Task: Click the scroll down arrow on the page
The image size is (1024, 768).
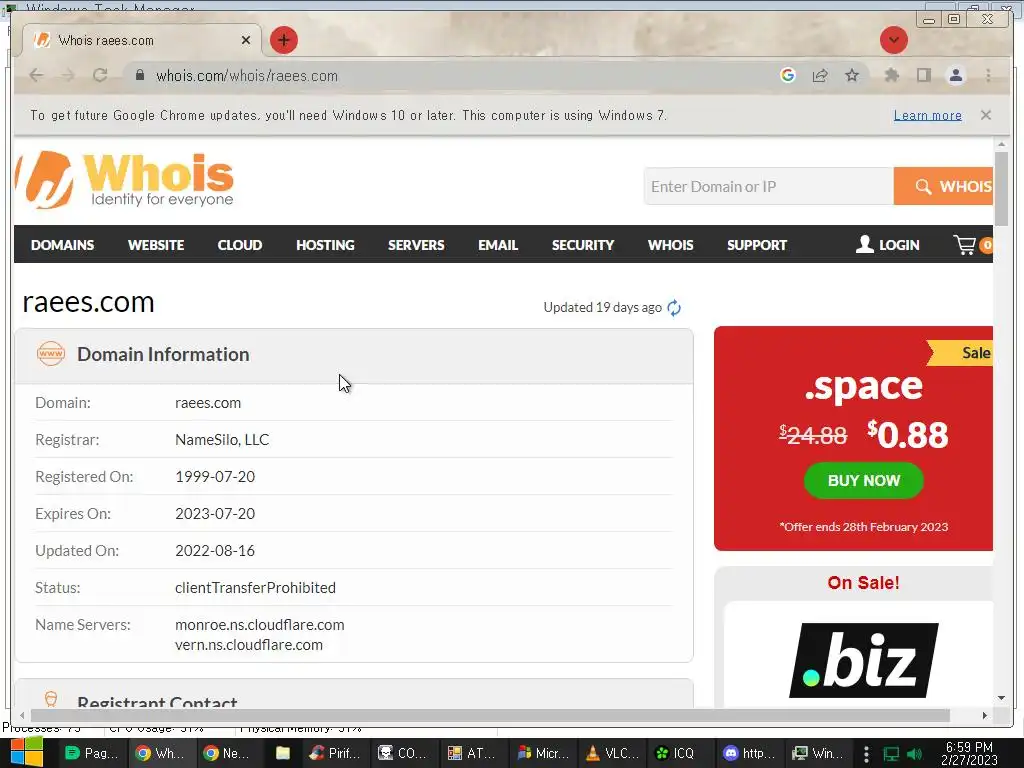Action: click(x=1002, y=698)
